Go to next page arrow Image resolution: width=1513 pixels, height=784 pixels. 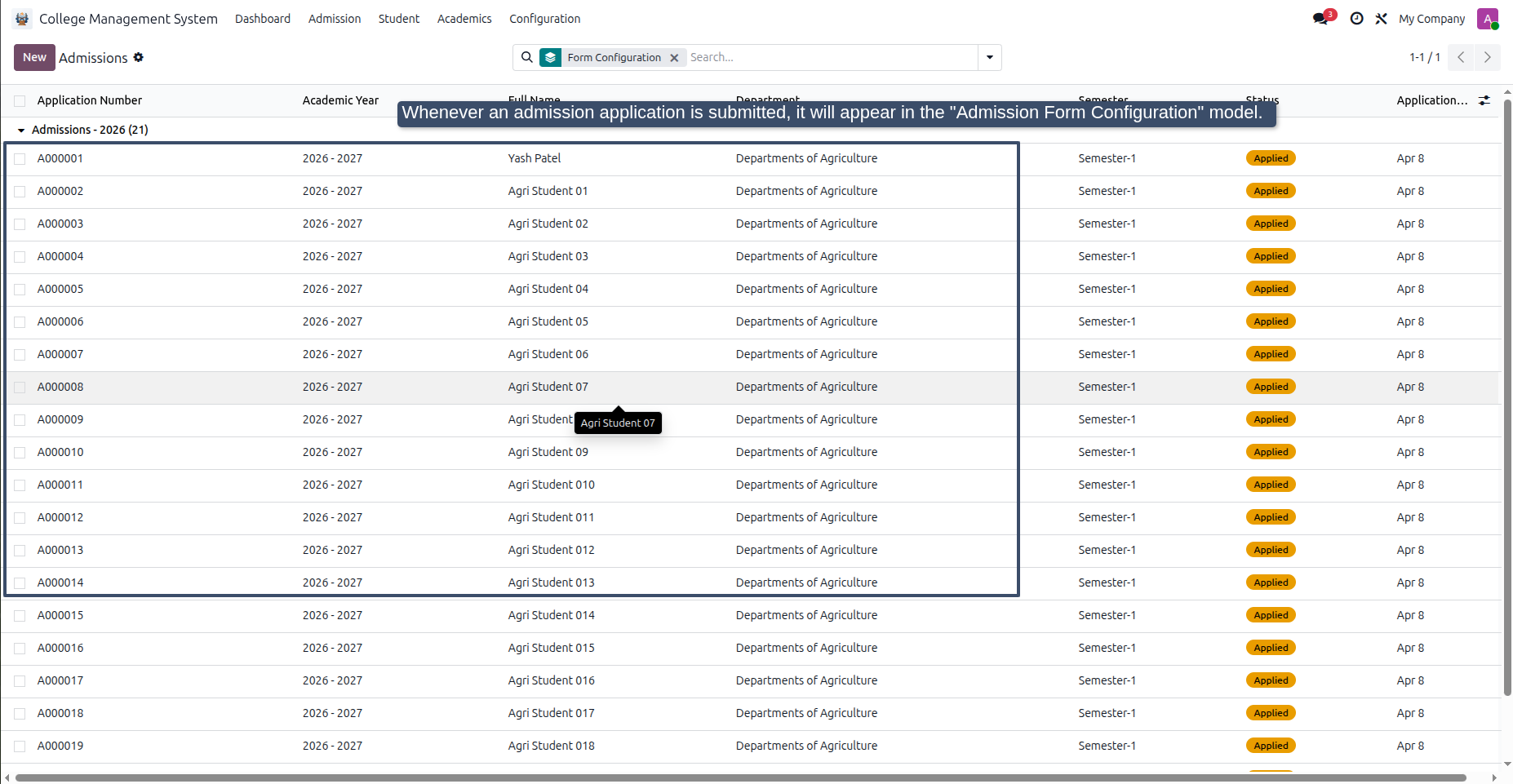click(1487, 57)
